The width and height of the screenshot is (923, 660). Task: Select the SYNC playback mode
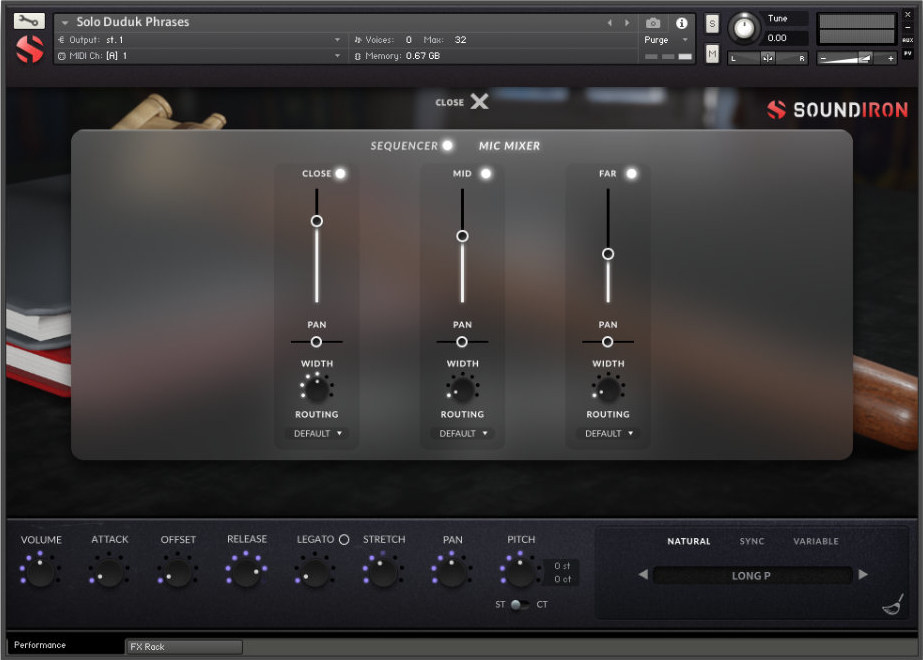pos(751,540)
